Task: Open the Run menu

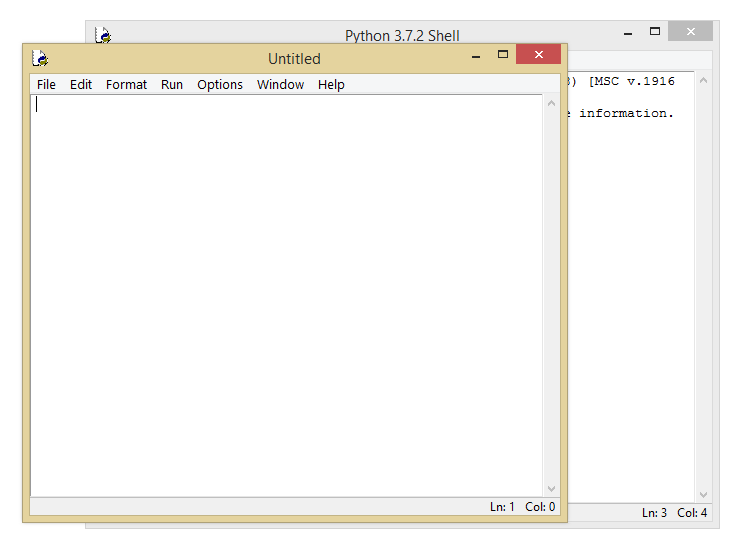Action: tap(172, 85)
